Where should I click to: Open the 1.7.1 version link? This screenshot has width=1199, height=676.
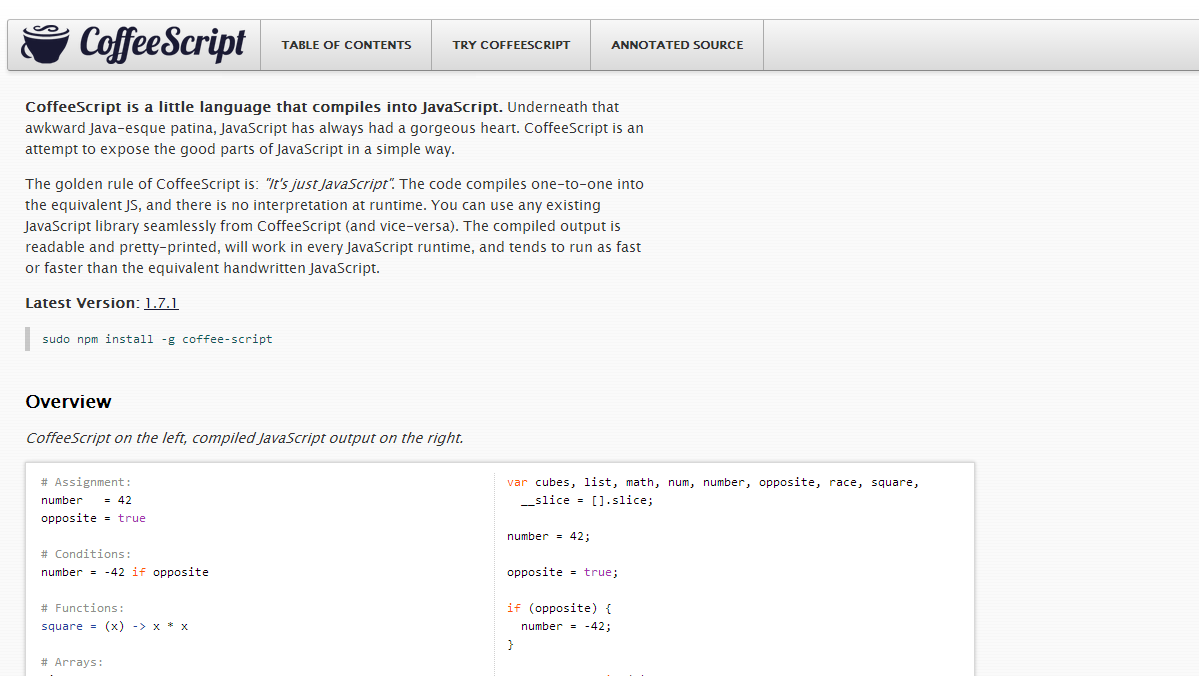(161, 303)
